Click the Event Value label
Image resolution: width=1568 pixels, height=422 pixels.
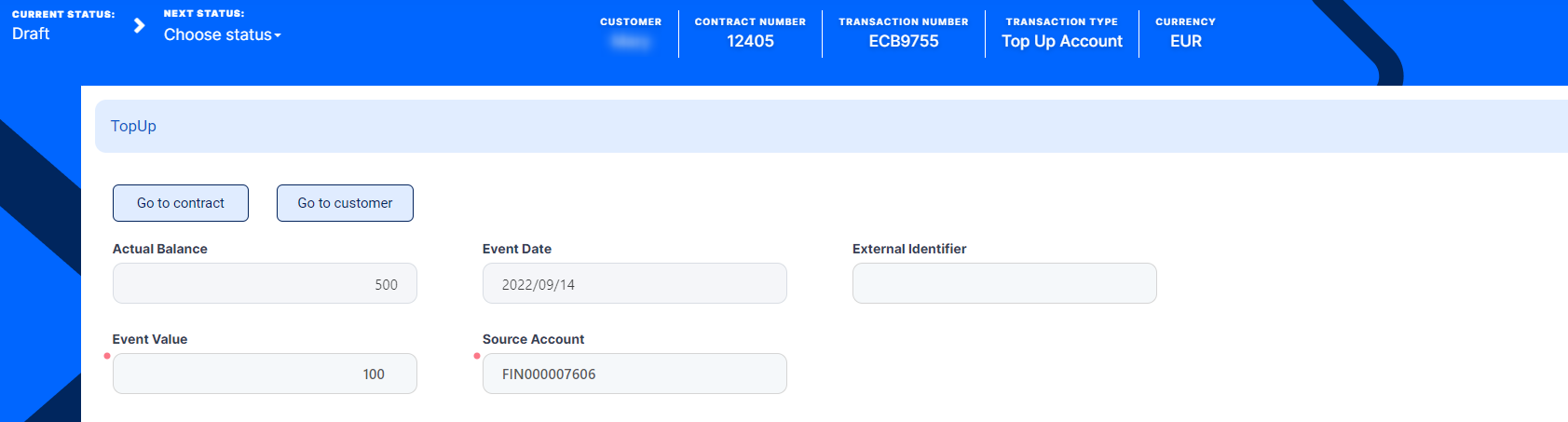pyautogui.click(x=150, y=339)
